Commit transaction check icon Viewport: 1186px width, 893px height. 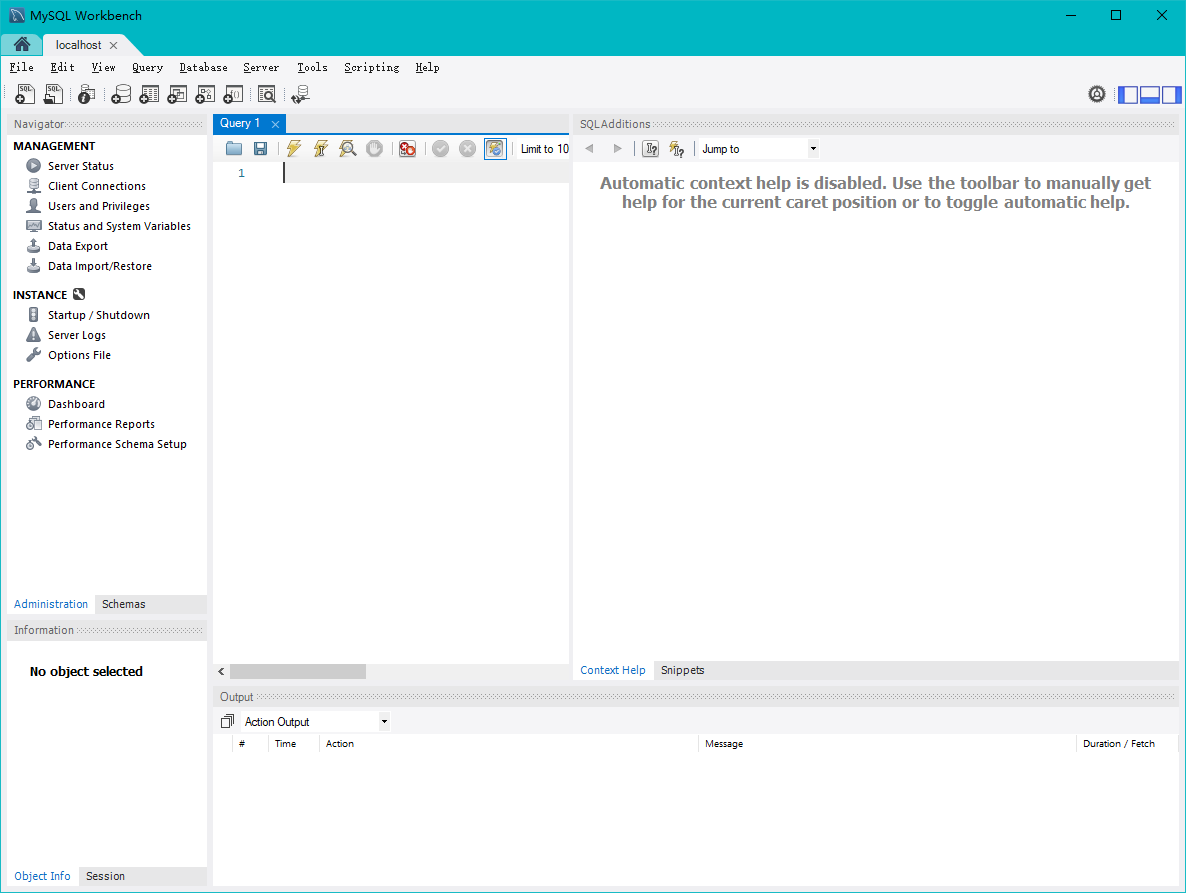[x=440, y=149]
